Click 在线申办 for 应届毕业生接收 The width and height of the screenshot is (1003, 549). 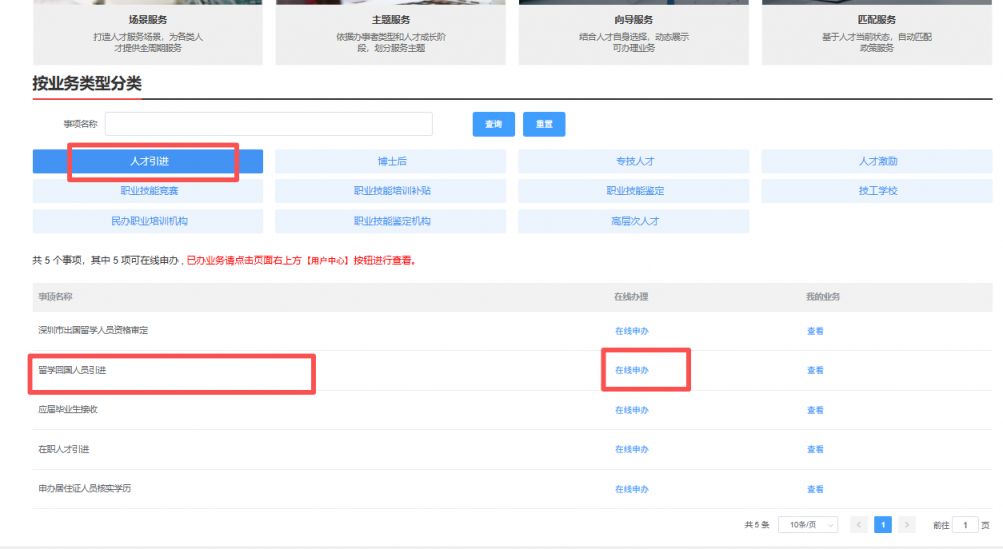click(631, 410)
